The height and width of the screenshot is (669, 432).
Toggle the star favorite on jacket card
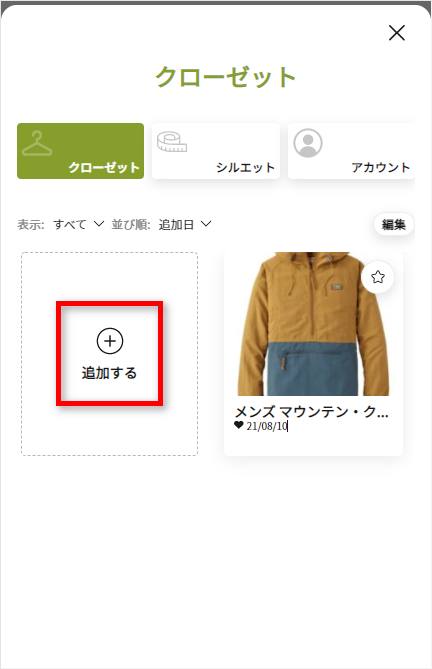377,277
